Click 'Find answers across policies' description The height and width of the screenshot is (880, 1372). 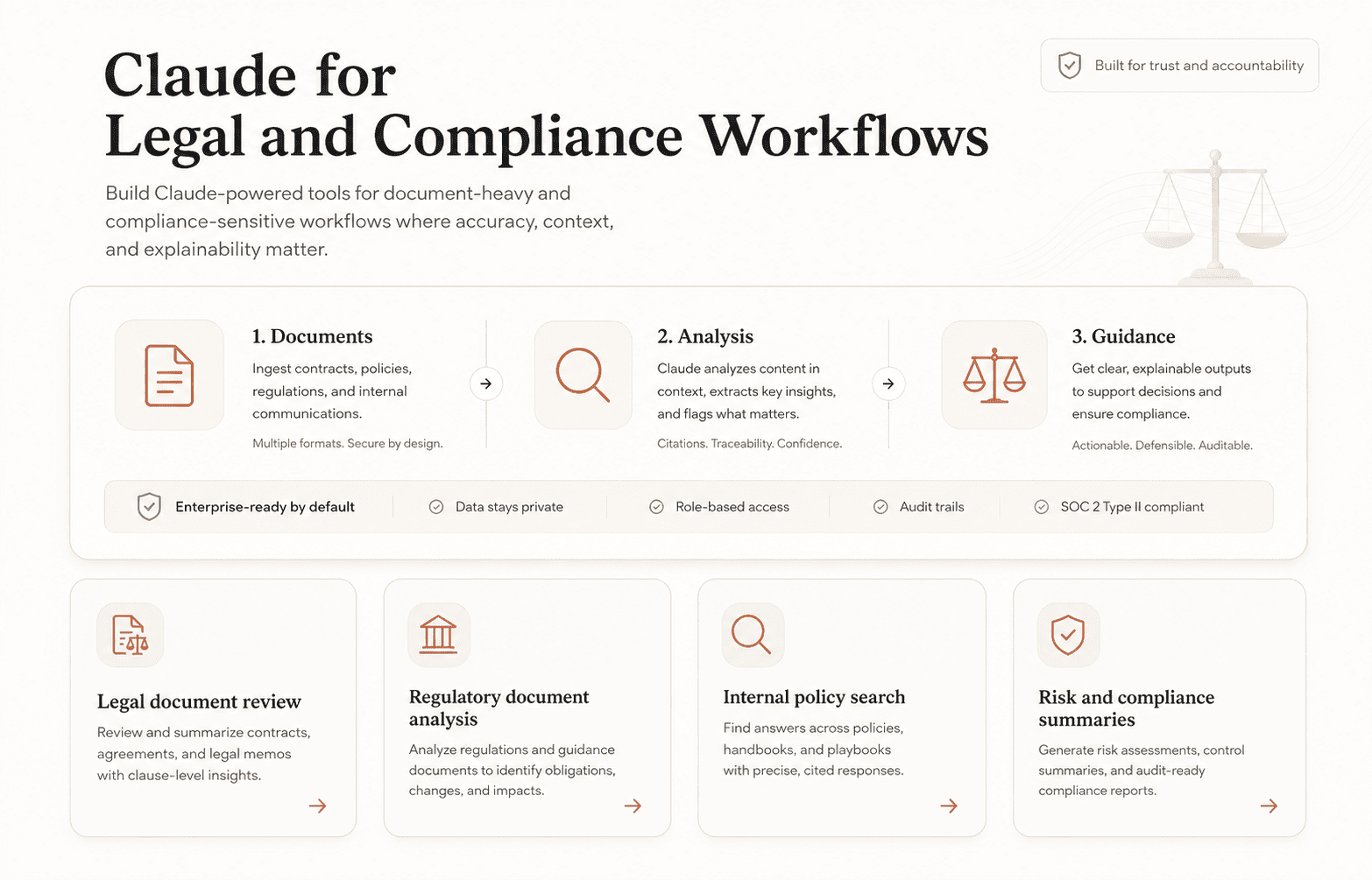tap(813, 750)
